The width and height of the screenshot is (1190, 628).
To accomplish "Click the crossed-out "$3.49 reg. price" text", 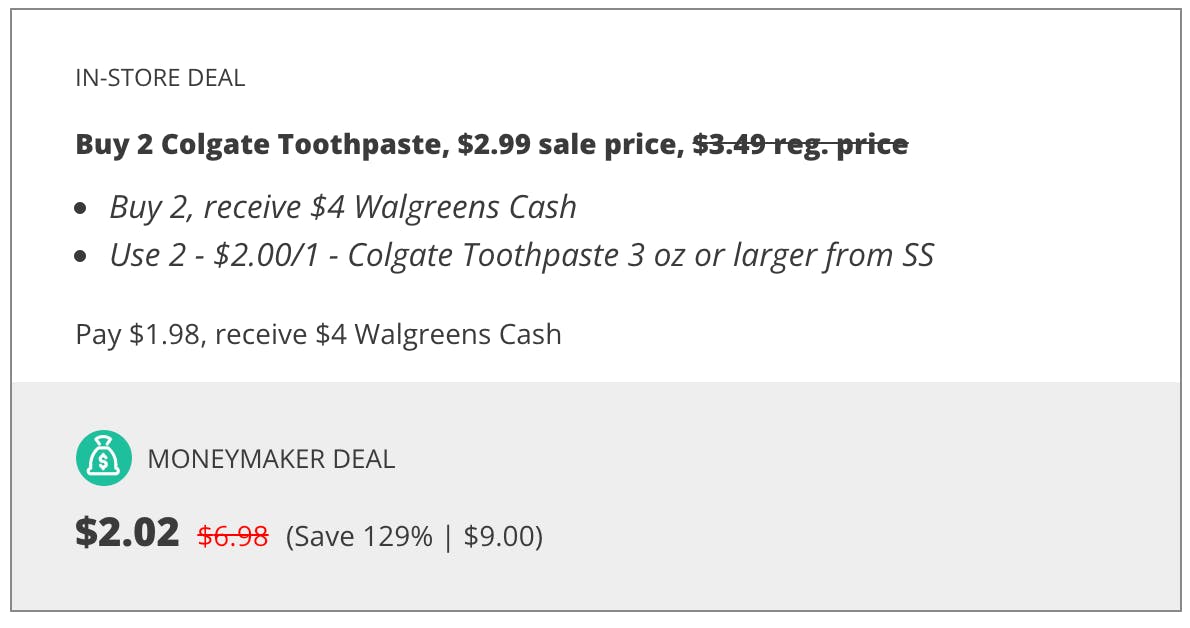I will click(x=800, y=145).
